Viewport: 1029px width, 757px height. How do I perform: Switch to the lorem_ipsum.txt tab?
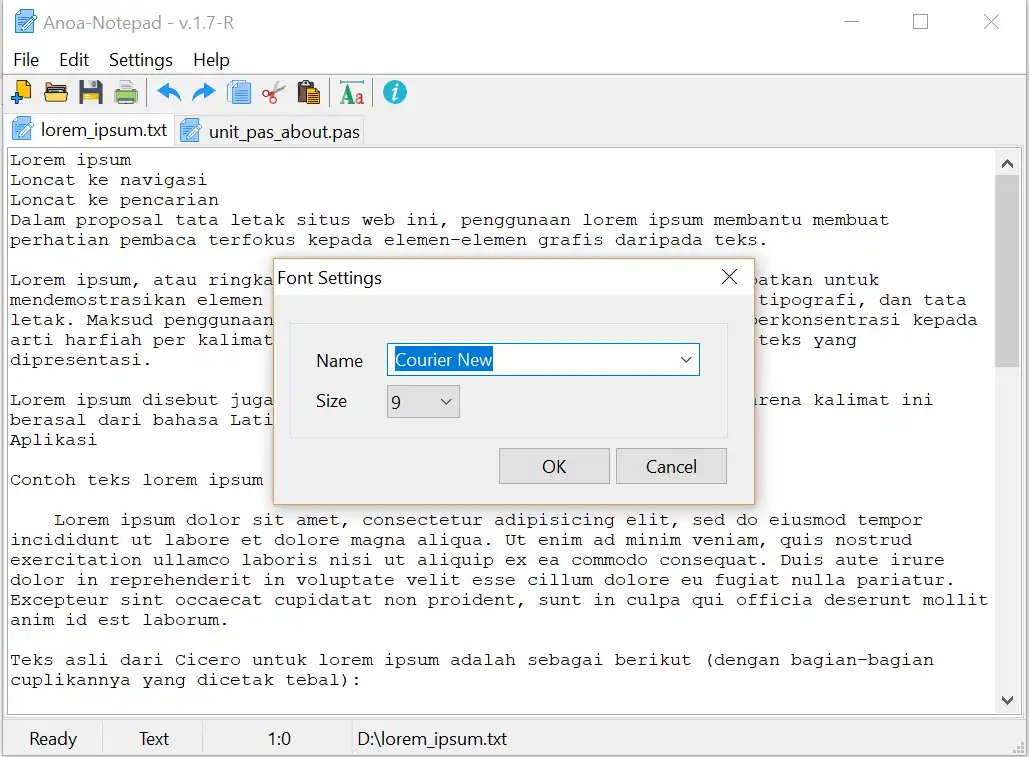tap(91, 130)
